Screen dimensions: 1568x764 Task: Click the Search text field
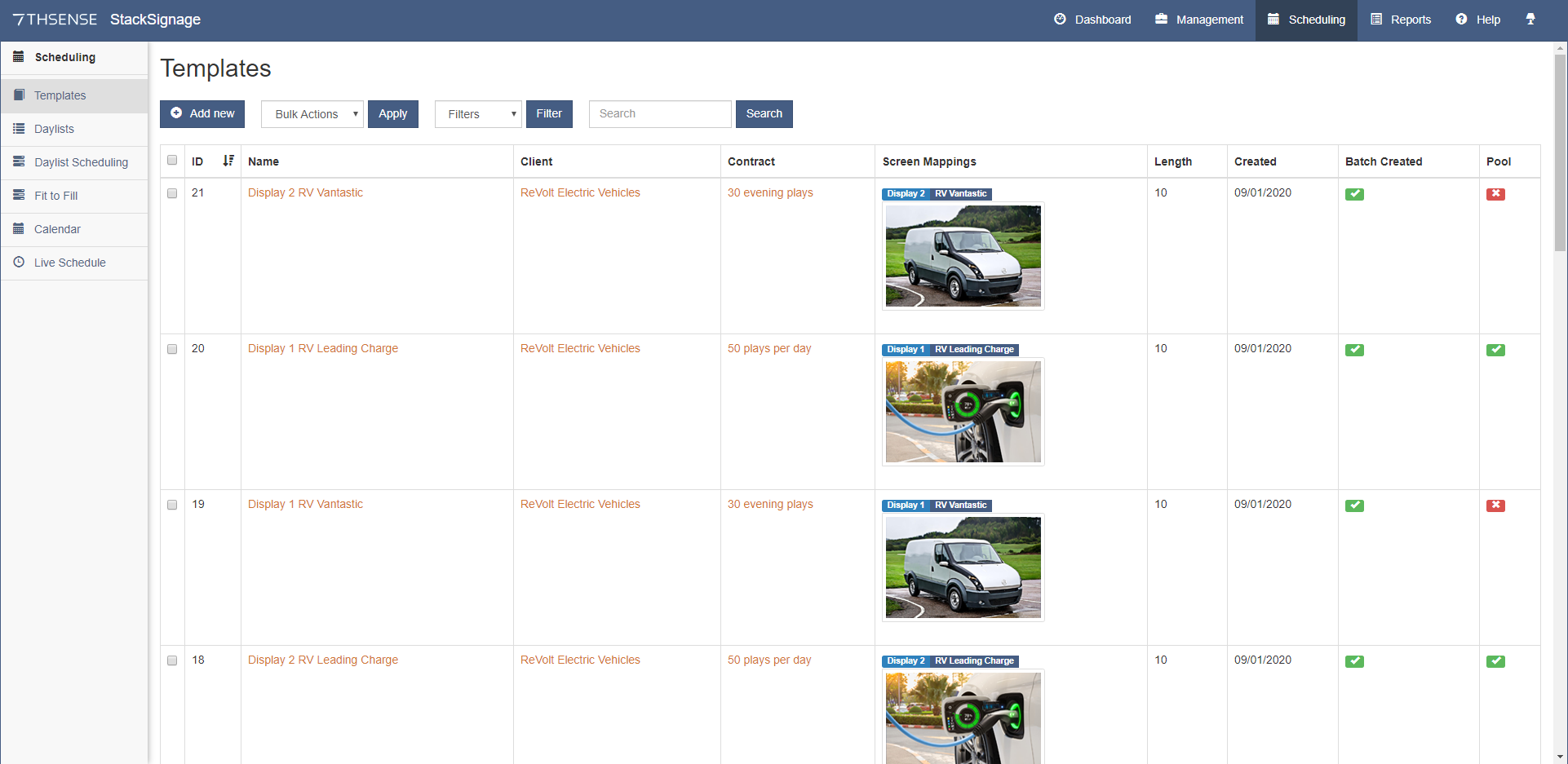coord(660,114)
